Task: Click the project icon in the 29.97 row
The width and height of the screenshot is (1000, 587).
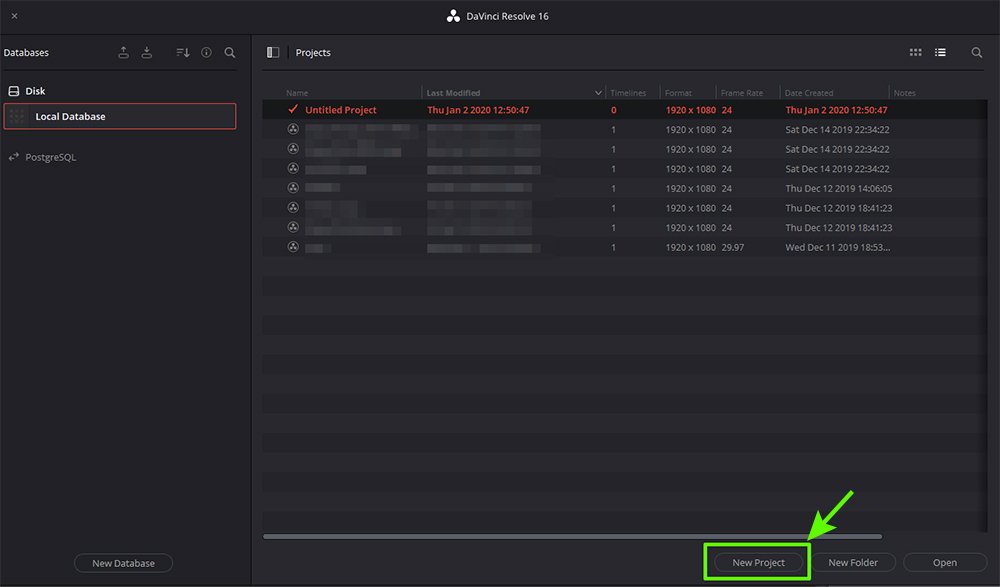Action: point(293,247)
